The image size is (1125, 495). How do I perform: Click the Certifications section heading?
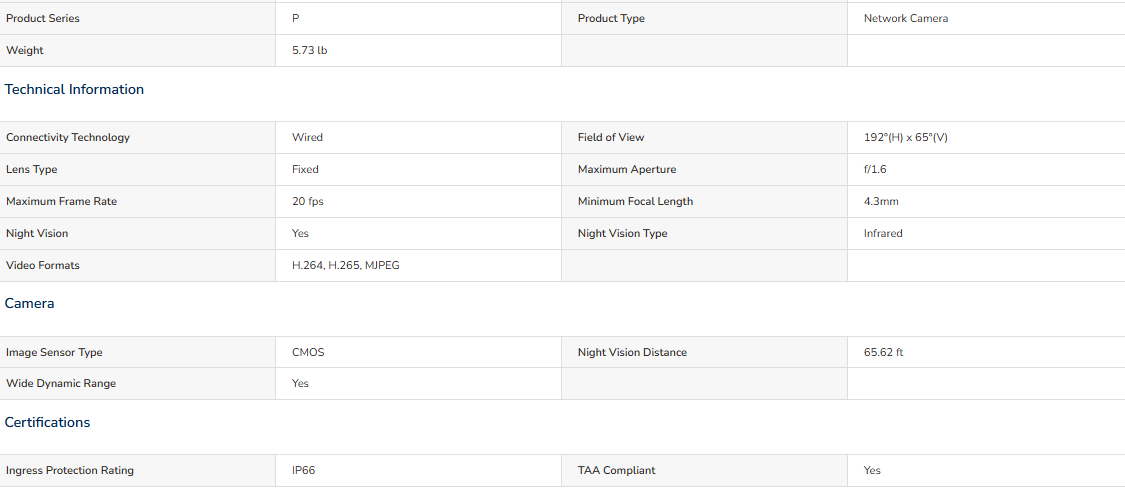click(x=47, y=423)
